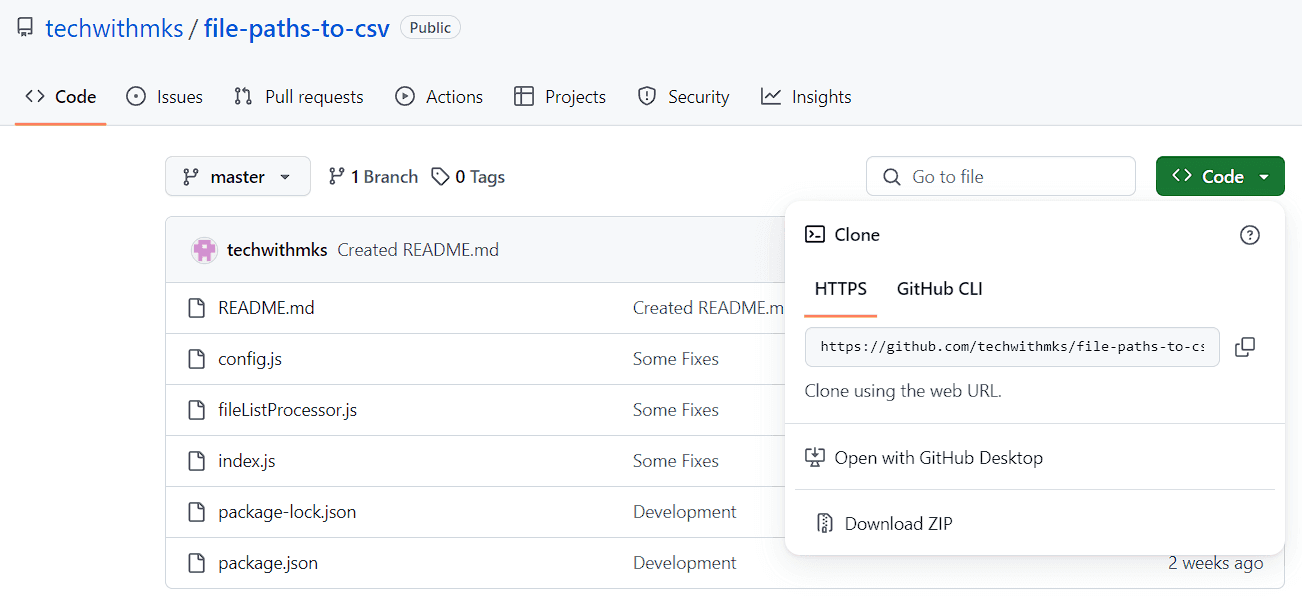Open Development commit for package.json
This screenshot has height=602, width=1302.
coord(685,563)
